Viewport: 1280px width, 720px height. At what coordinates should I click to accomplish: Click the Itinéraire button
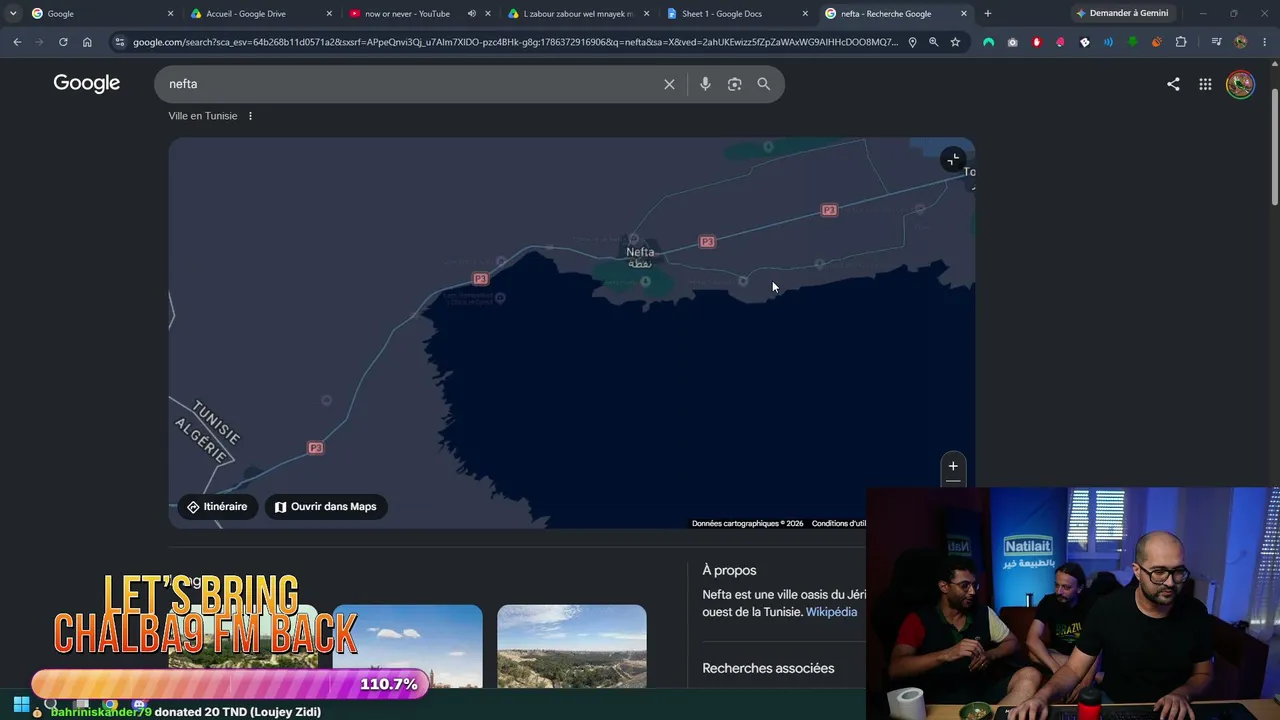[x=217, y=507]
